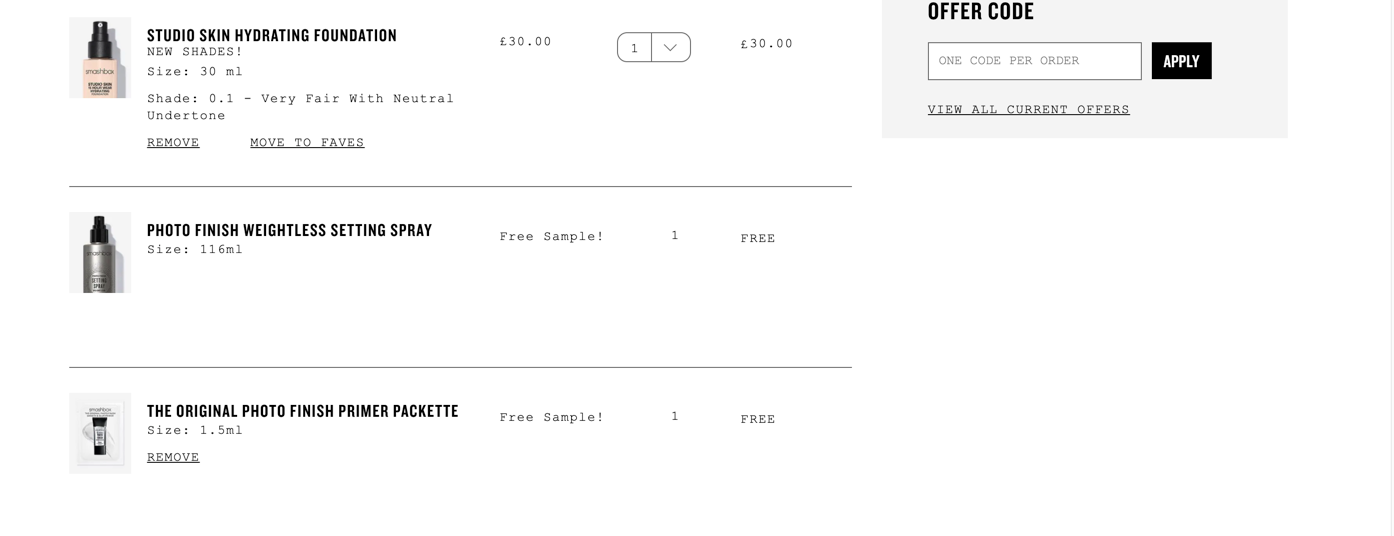Remove the Original Photo Finish Primer Packette
Screen dimensions: 1394x536
click(x=173, y=457)
